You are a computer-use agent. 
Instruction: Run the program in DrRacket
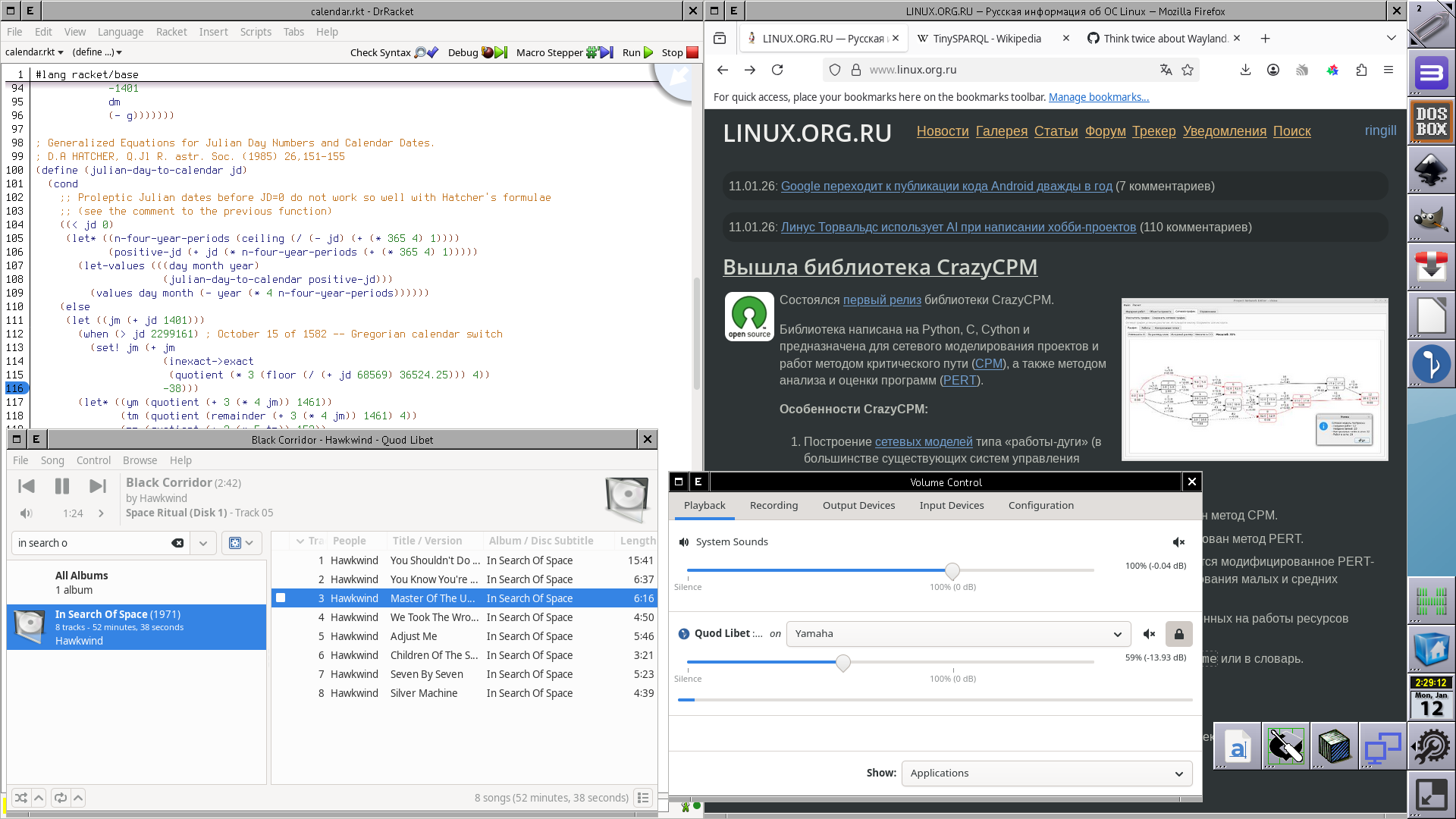click(x=637, y=52)
